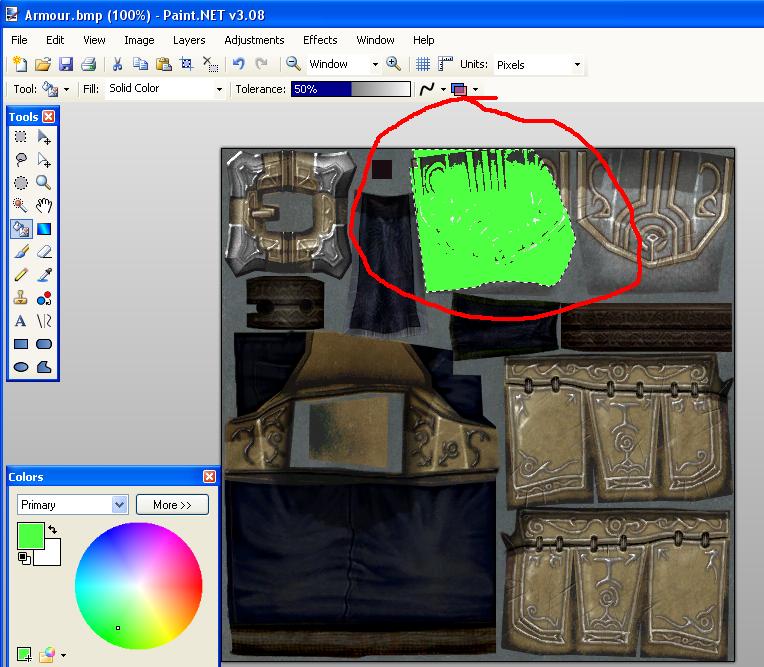The image size is (764, 667).
Task: Click the Tolerance slider bar
Action: tap(350, 89)
